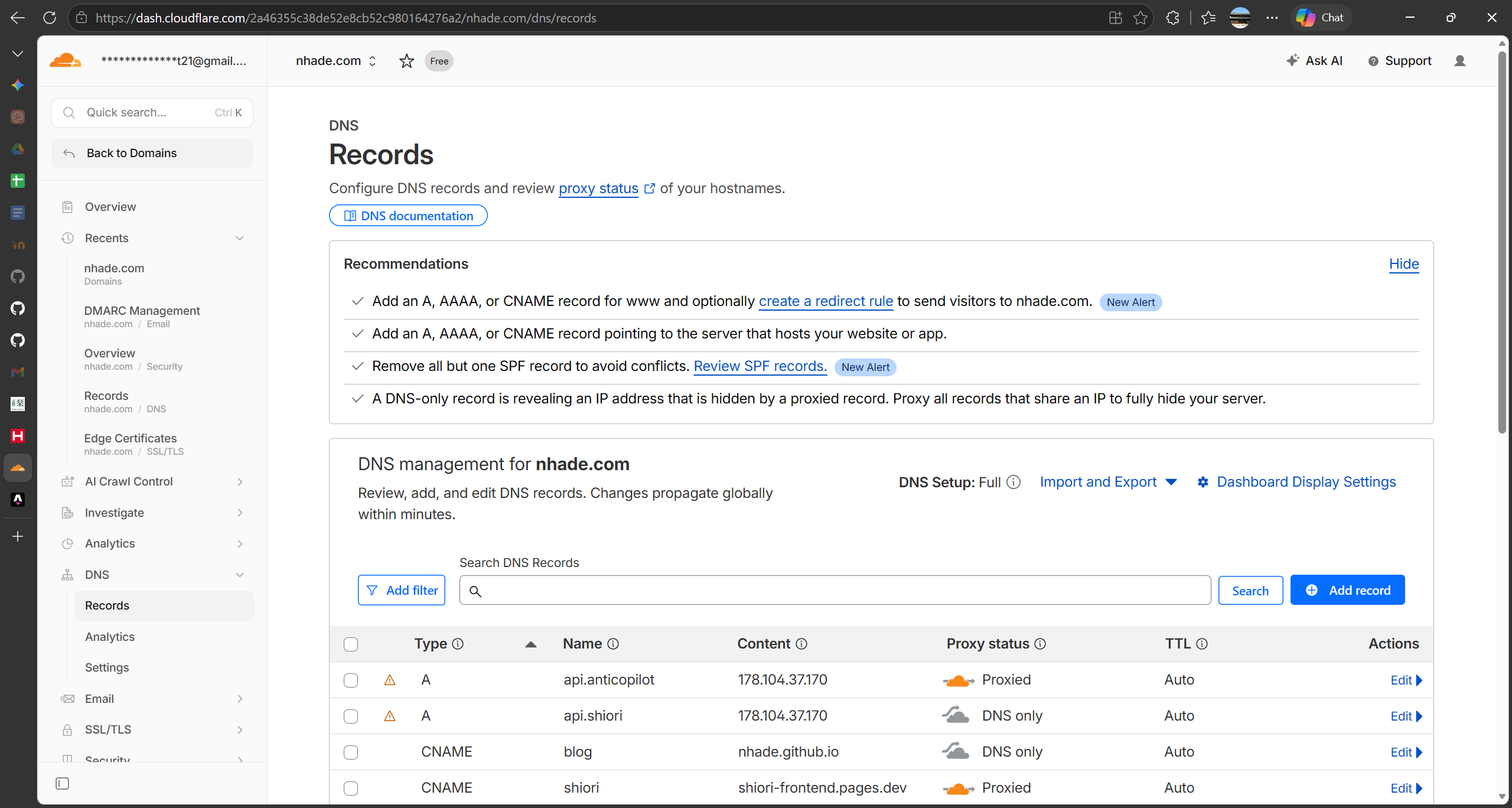
Task: Click the browser profile avatar
Action: coord(1240,18)
